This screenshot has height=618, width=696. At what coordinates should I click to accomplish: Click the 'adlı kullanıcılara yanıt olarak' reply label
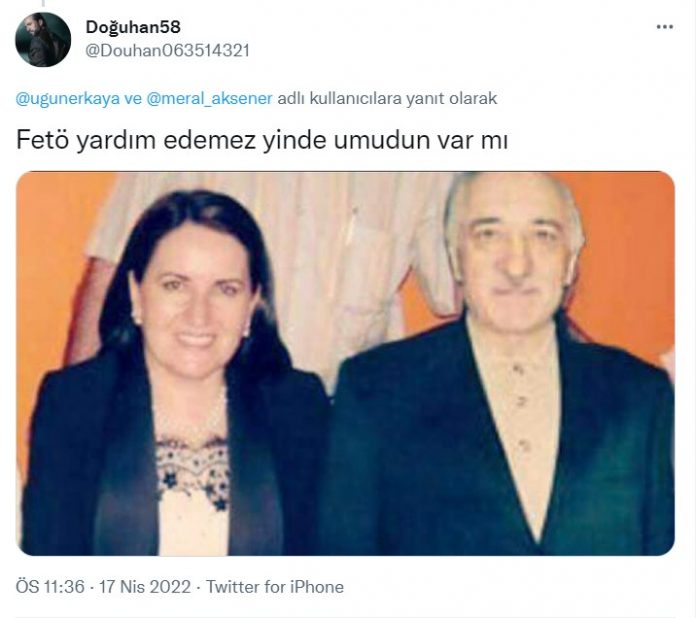coord(387,98)
